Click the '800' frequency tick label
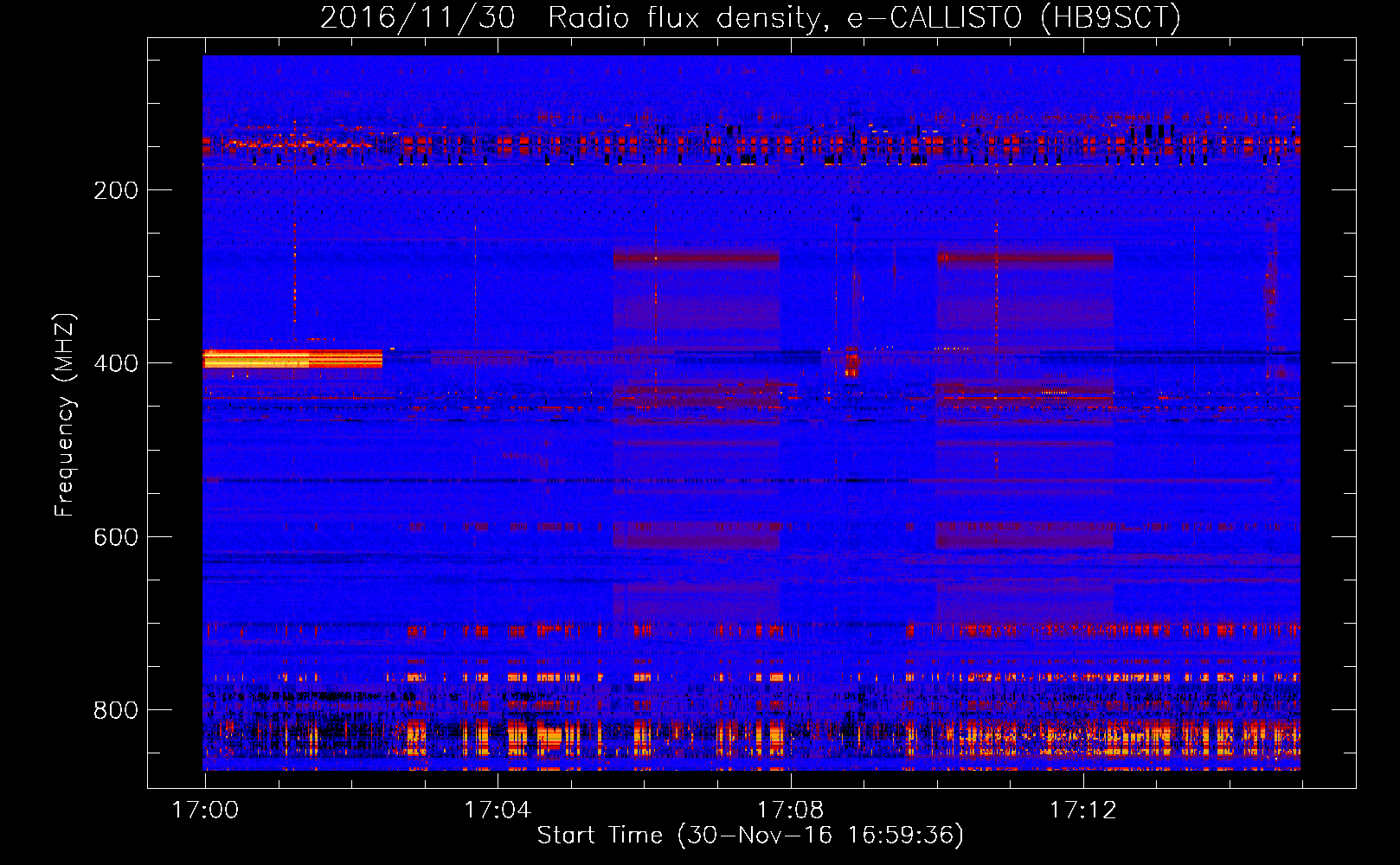Image resolution: width=1400 pixels, height=865 pixels. coord(116,710)
